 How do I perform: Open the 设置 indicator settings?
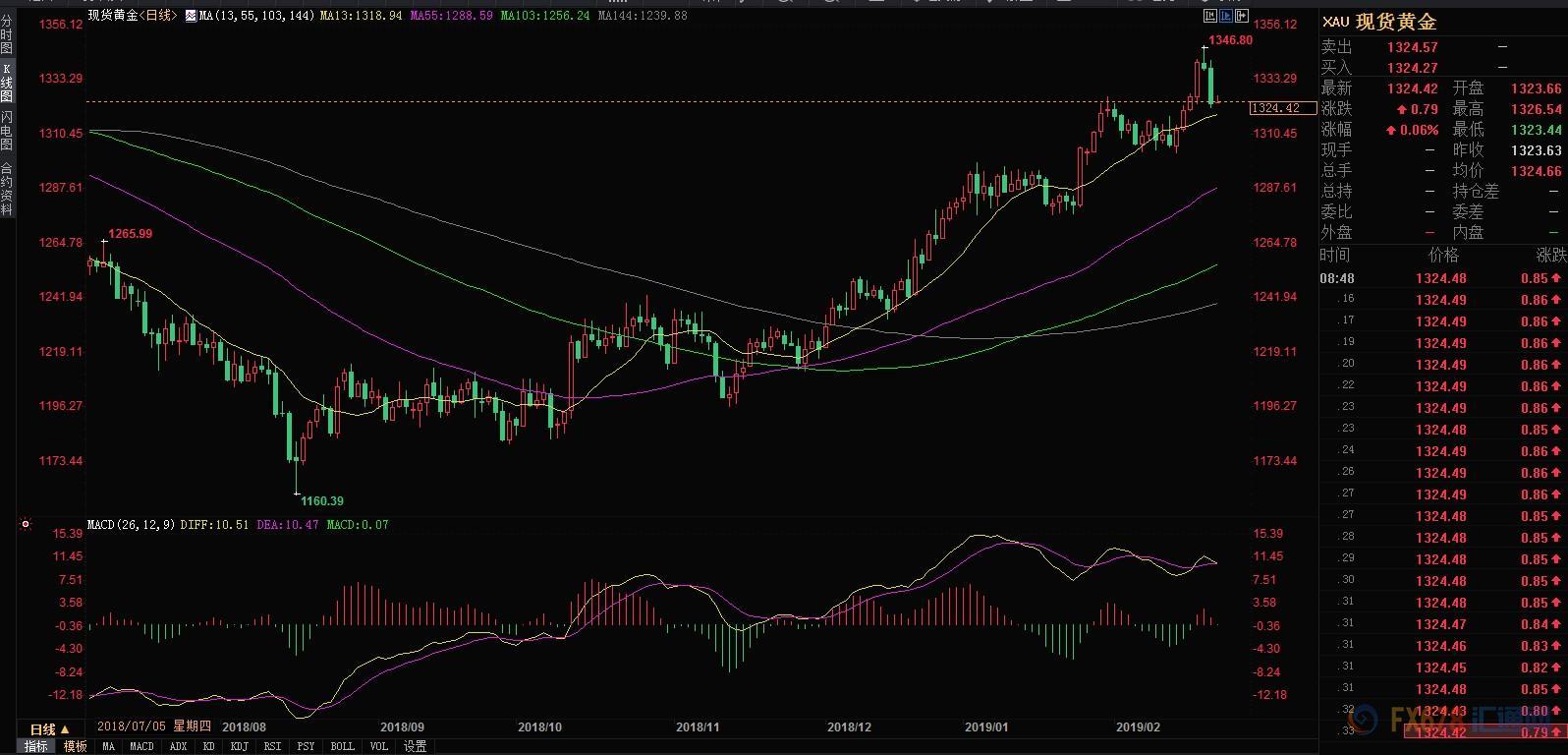[416, 747]
